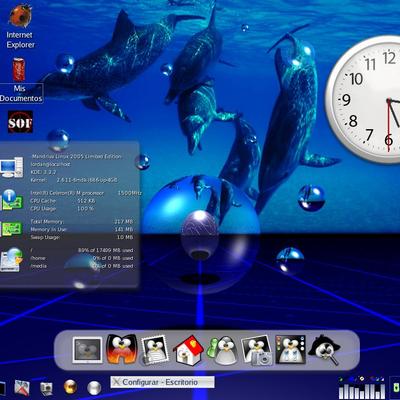Open the penguin photo camera dock icon
The width and height of the screenshot is (400, 400).
257,350
